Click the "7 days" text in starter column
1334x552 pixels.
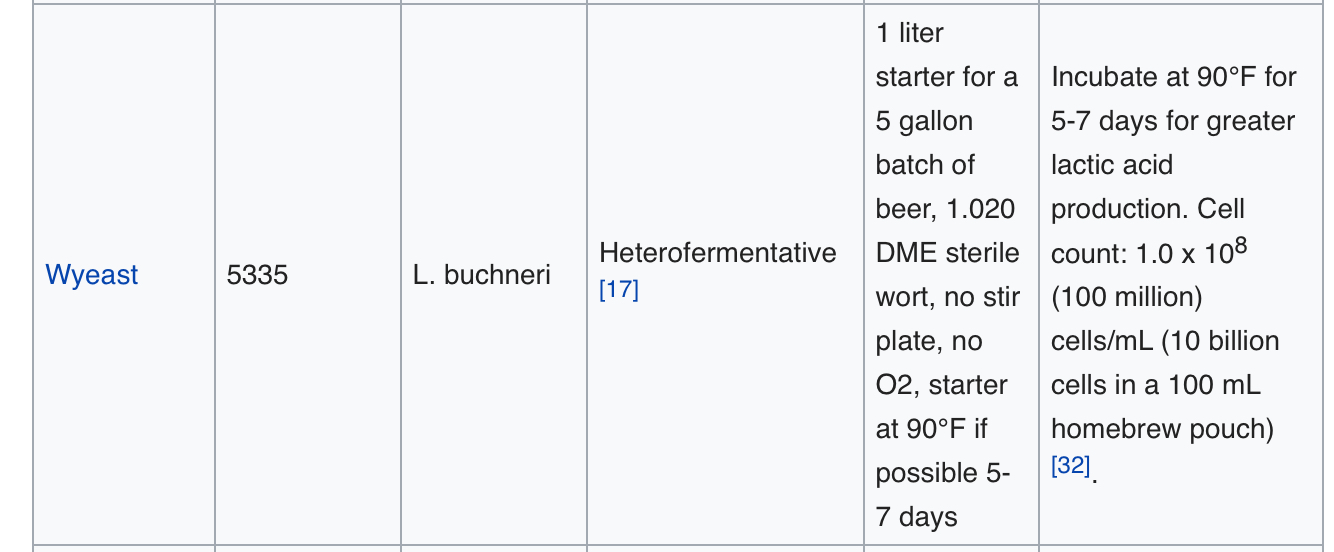tap(916, 517)
